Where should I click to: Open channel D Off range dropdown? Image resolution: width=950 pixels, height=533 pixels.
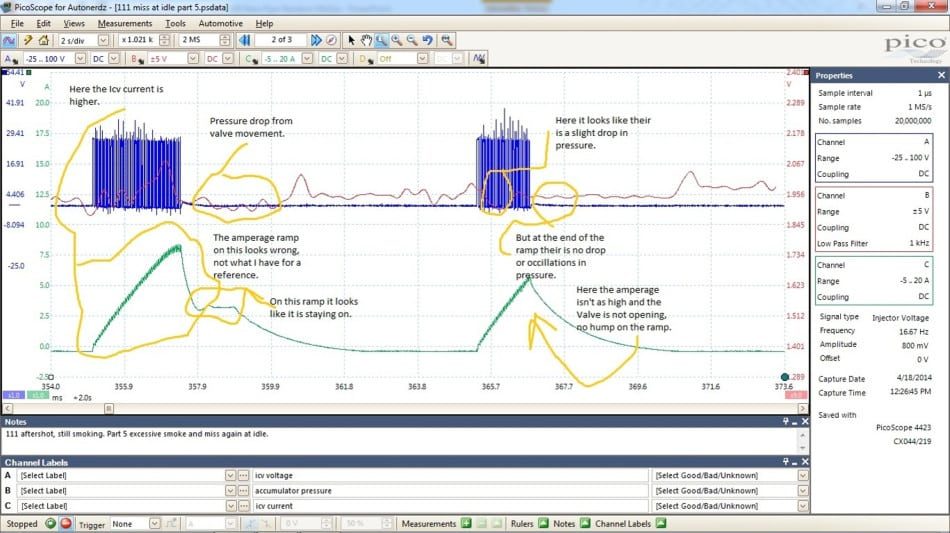click(422, 59)
